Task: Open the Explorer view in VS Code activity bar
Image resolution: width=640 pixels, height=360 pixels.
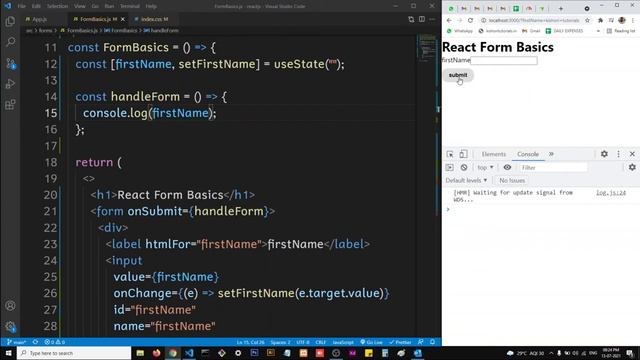Action: [10, 21]
